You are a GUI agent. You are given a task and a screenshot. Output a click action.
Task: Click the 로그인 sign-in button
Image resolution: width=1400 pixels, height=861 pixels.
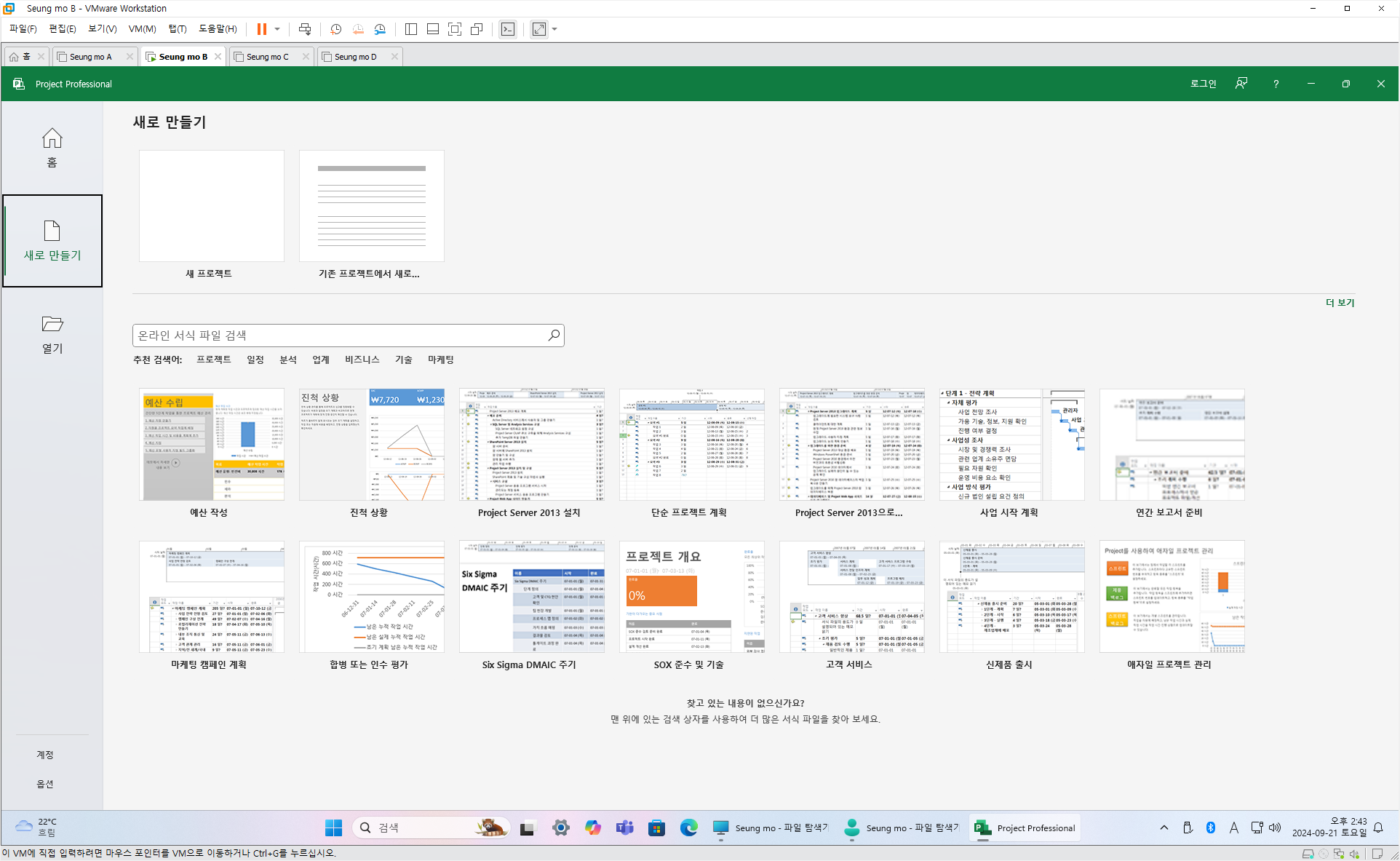[1203, 84]
